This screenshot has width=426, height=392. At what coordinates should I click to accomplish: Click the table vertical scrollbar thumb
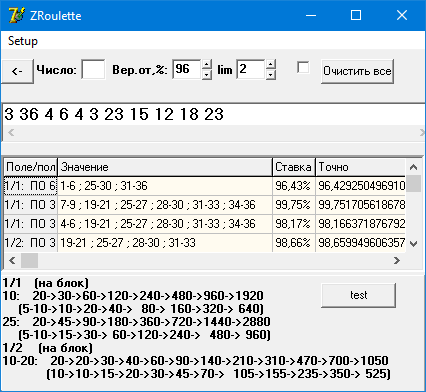pyautogui.click(x=413, y=183)
